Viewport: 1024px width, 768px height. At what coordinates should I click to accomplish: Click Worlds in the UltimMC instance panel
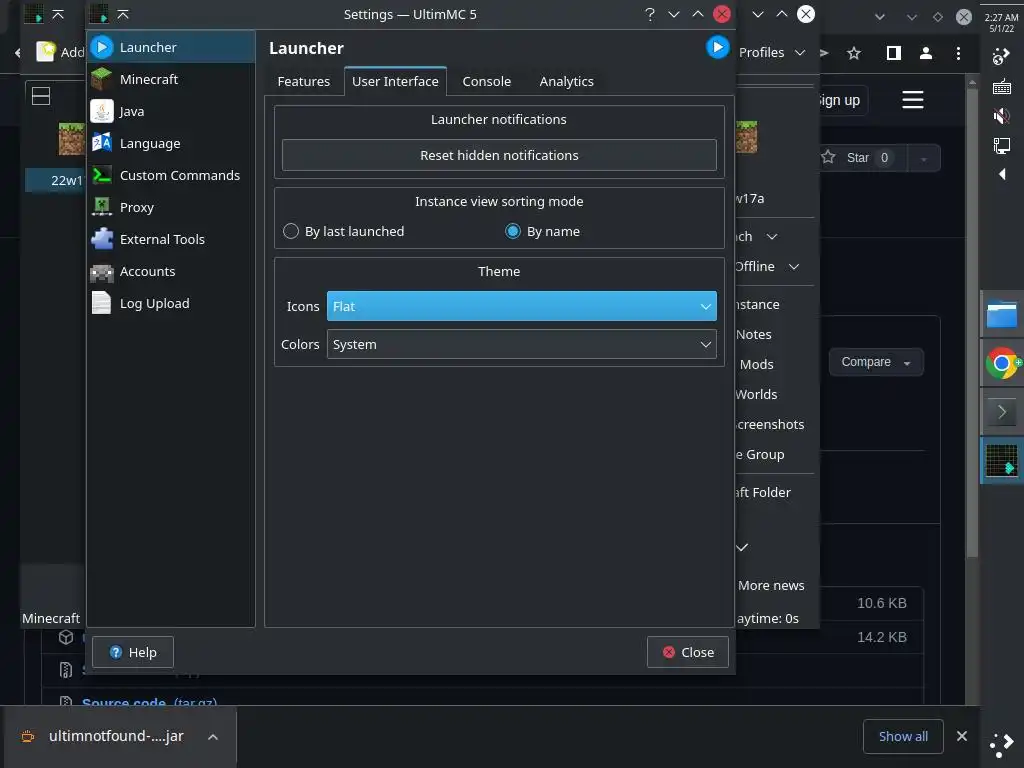[x=756, y=394]
